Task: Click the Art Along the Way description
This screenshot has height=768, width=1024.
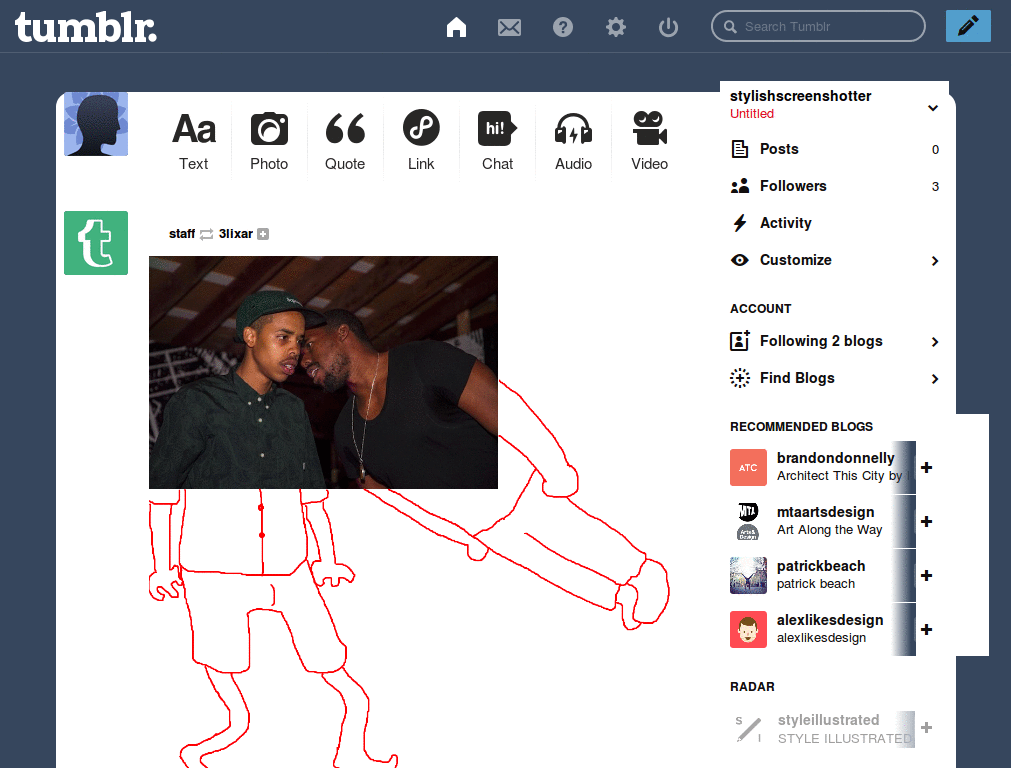Action: coord(829,530)
